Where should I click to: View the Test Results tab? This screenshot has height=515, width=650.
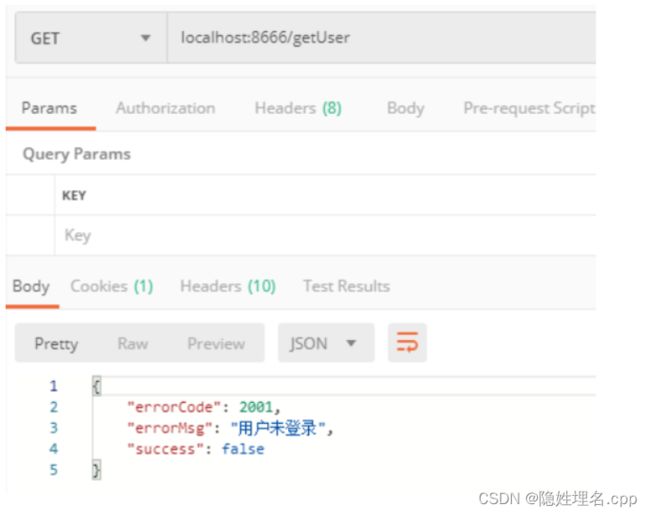pos(347,286)
